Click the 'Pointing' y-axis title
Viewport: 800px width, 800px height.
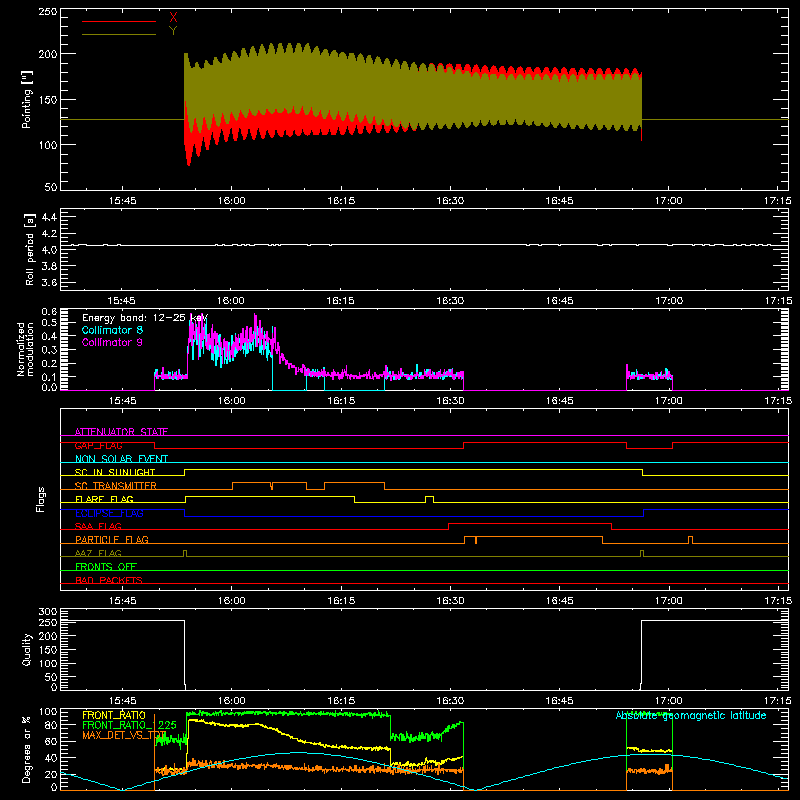[27, 99]
